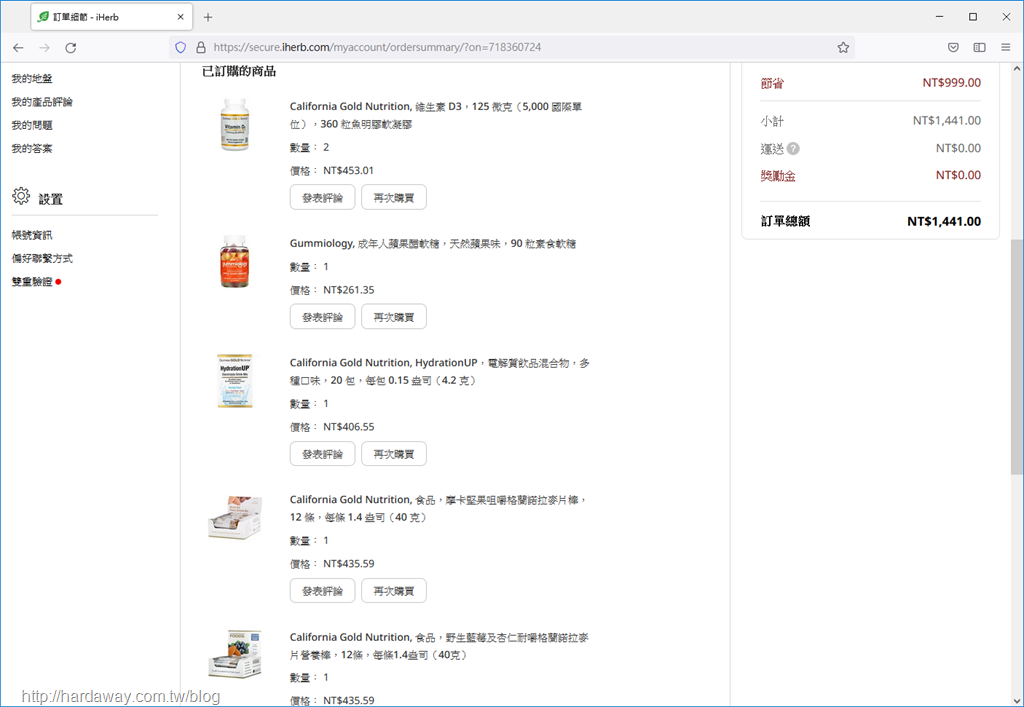The image size is (1024, 707).
Task: Click the 獎勵金 label
Action: [x=778, y=176]
